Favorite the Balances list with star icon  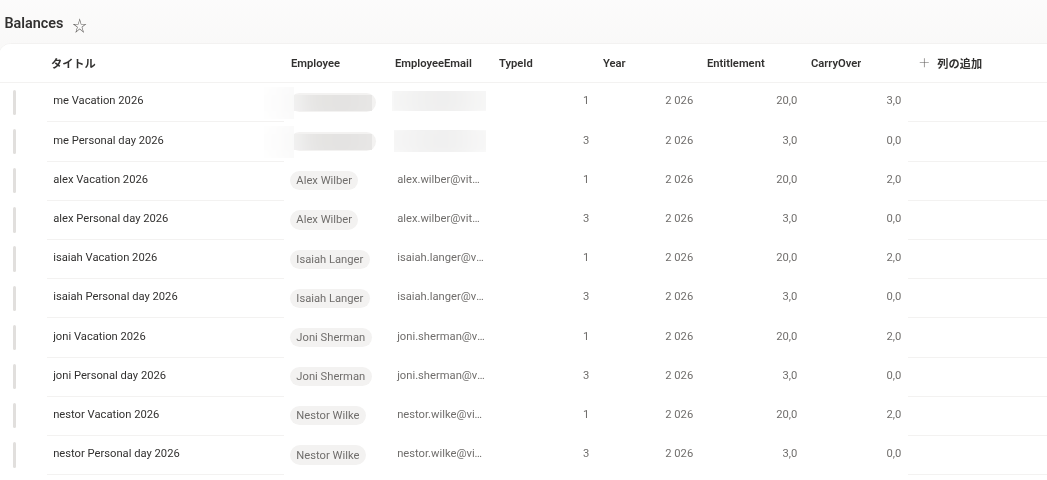79,26
